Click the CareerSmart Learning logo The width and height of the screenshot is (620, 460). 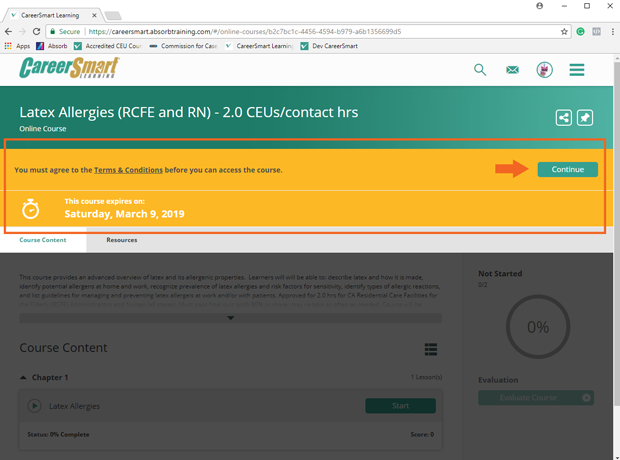[x=69, y=68]
